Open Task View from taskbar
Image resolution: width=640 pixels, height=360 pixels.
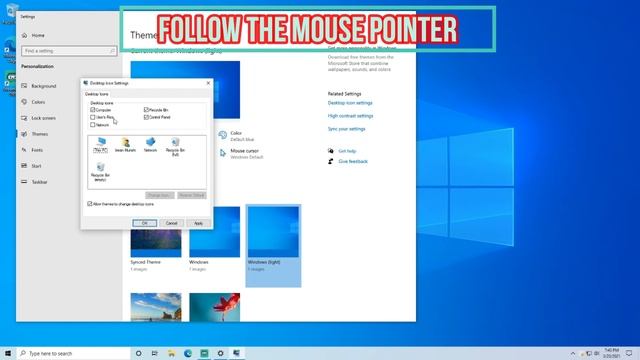tap(155, 353)
